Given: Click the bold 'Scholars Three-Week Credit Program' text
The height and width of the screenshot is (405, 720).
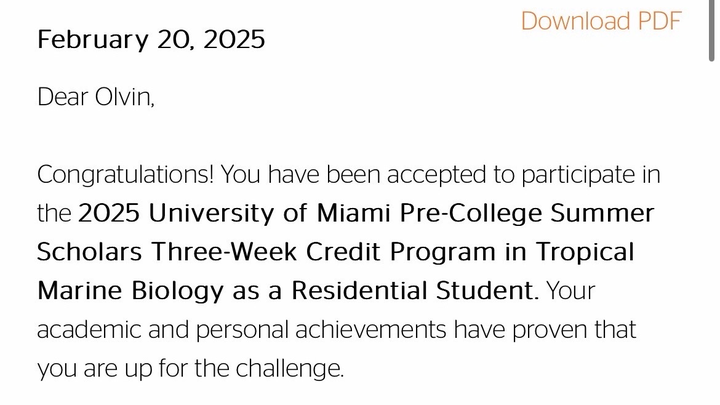Looking at the screenshot, I should [x=266, y=252].
